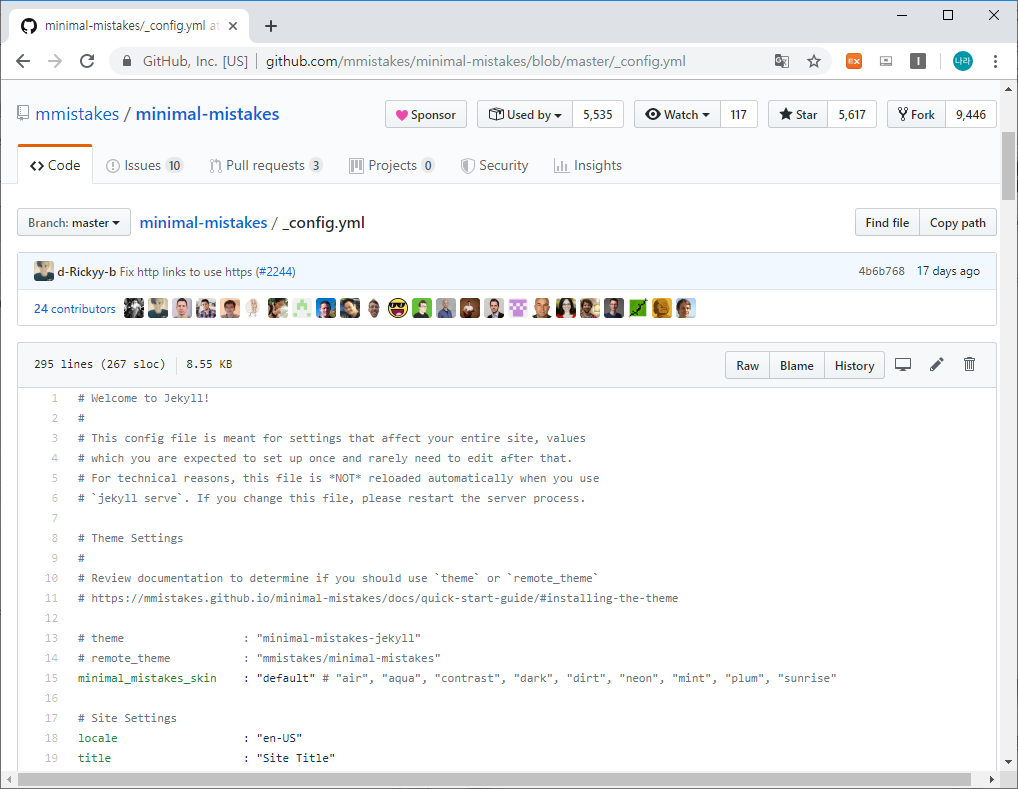1018x789 pixels.
Task: Expand the Watch dropdown
Action: [677, 115]
